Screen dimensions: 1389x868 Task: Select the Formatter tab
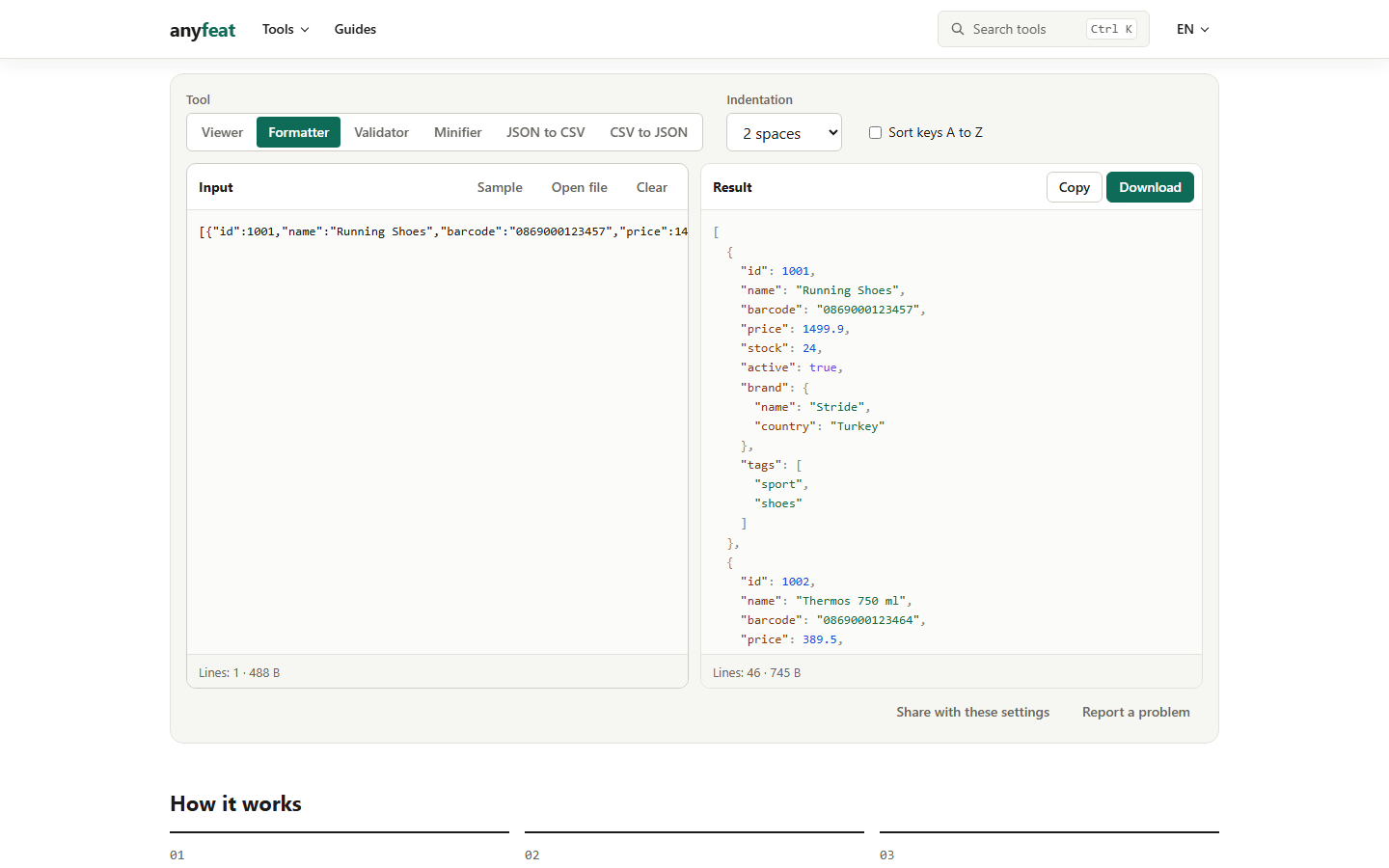pos(299,132)
